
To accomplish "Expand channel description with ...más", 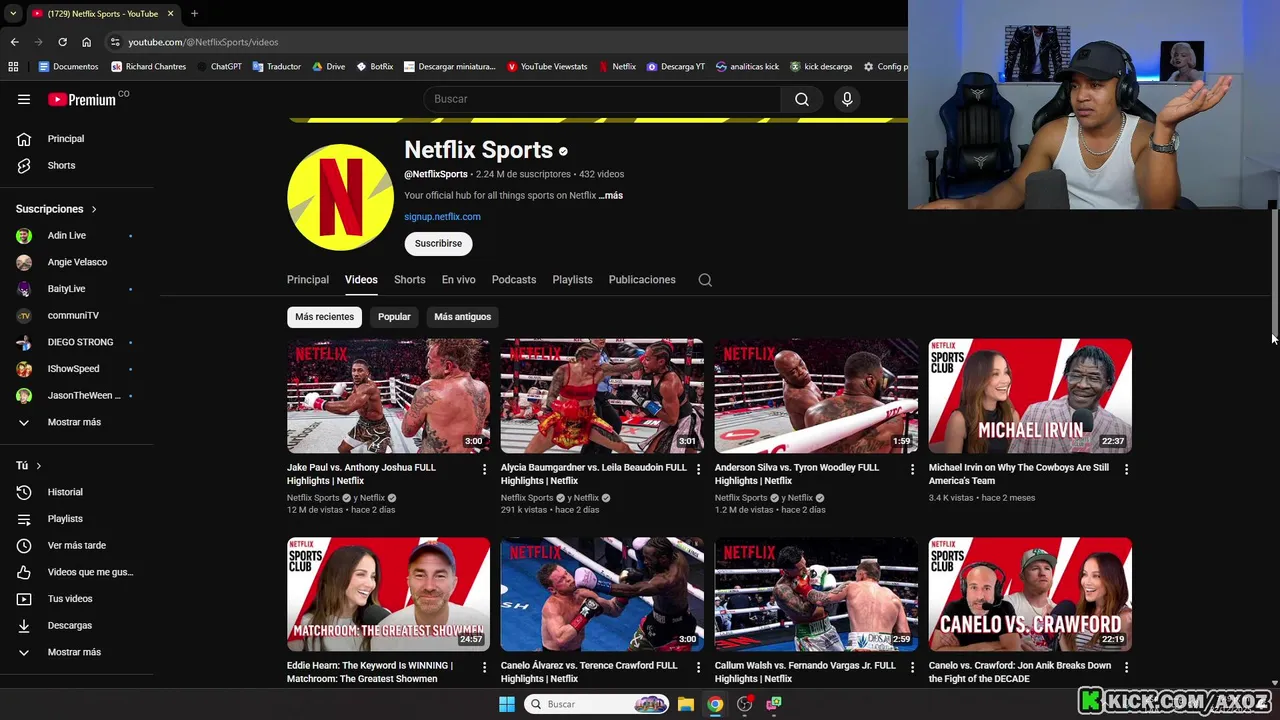I will click(611, 196).
